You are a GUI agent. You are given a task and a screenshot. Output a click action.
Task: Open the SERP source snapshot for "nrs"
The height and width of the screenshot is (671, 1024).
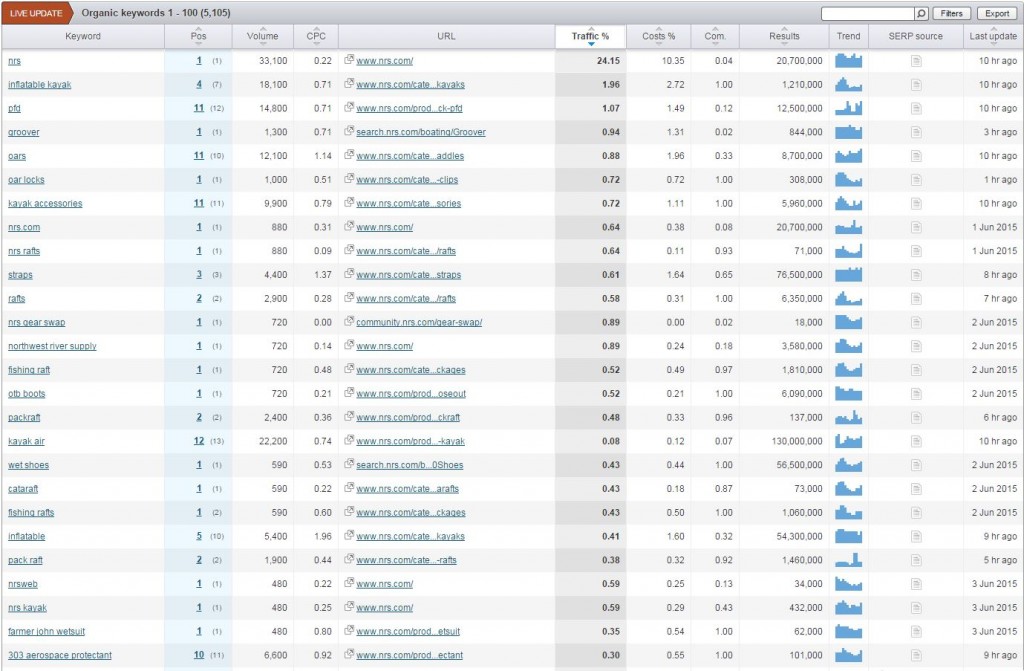coord(915,60)
